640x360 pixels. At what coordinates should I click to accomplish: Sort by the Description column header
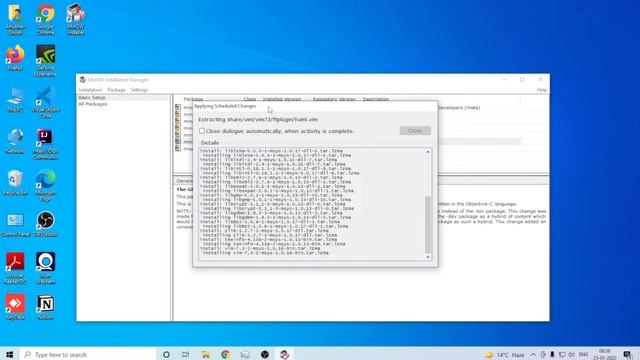[x=376, y=99]
